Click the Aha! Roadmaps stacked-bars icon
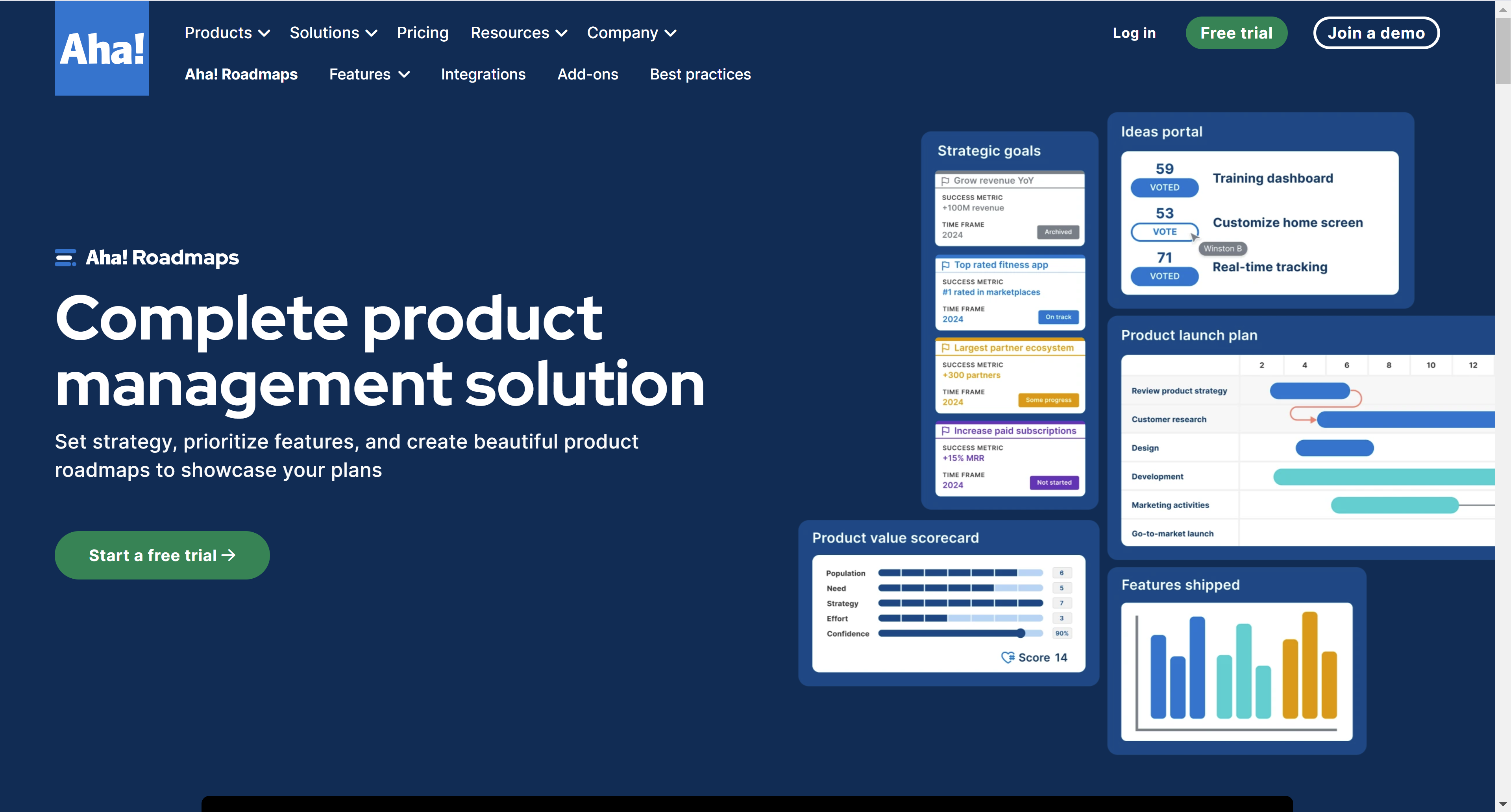1511x812 pixels. [65, 257]
